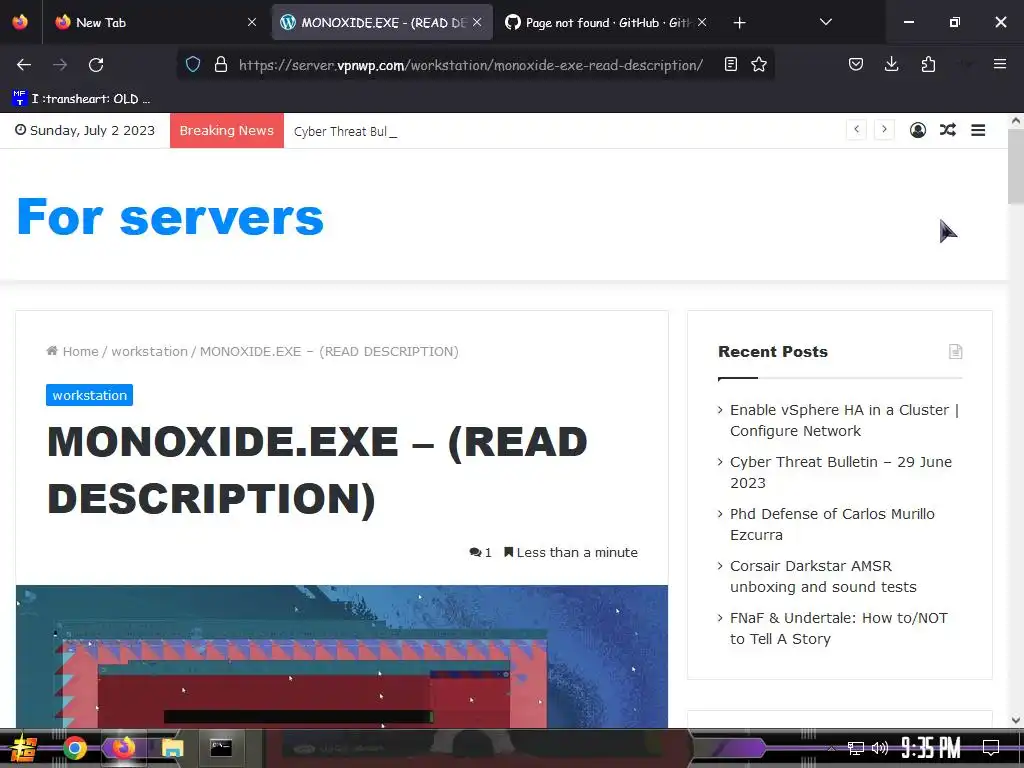Reload the current page
The height and width of the screenshot is (768, 1024).
click(x=96, y=65)
